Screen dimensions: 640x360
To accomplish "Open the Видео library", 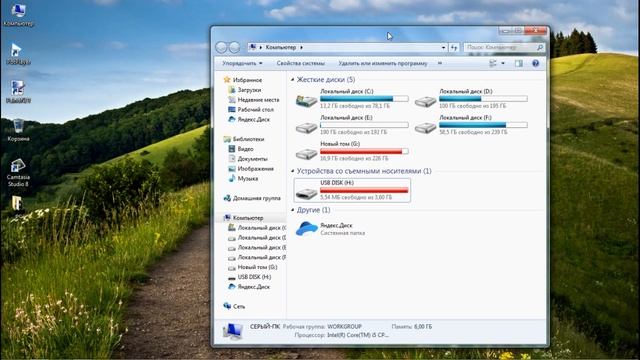I will 245,149.
